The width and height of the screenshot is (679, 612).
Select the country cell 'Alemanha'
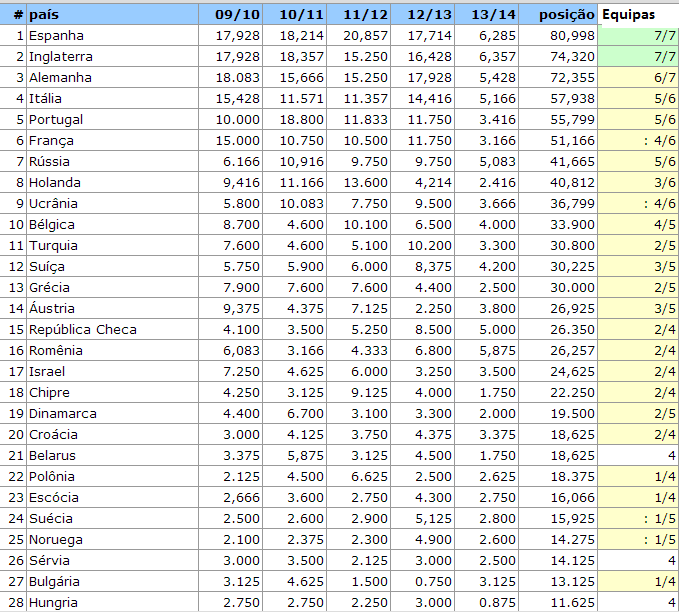tap(112, 78)
